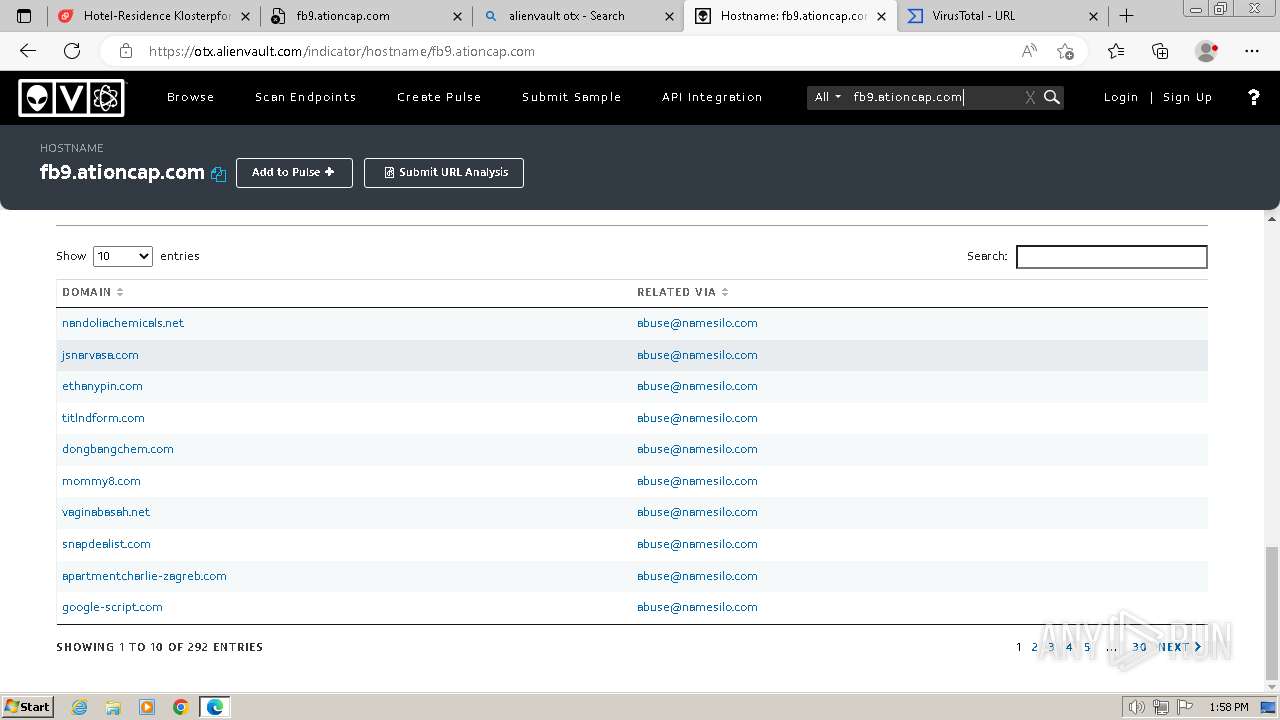Viewport: 1280px width, 720px height.
Task: Click the Sign Up link
Action: point(1188,97)
